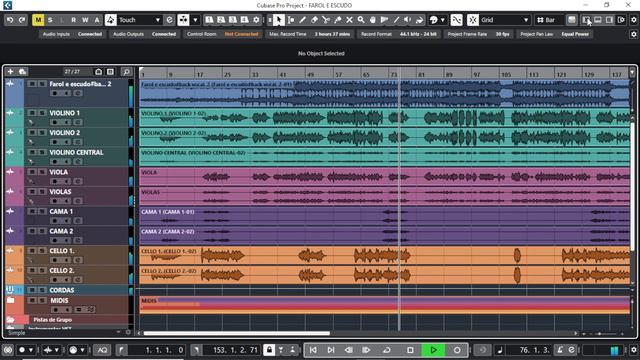Select the Glue tool
This screenshot has height=360, width=640.
338,20
